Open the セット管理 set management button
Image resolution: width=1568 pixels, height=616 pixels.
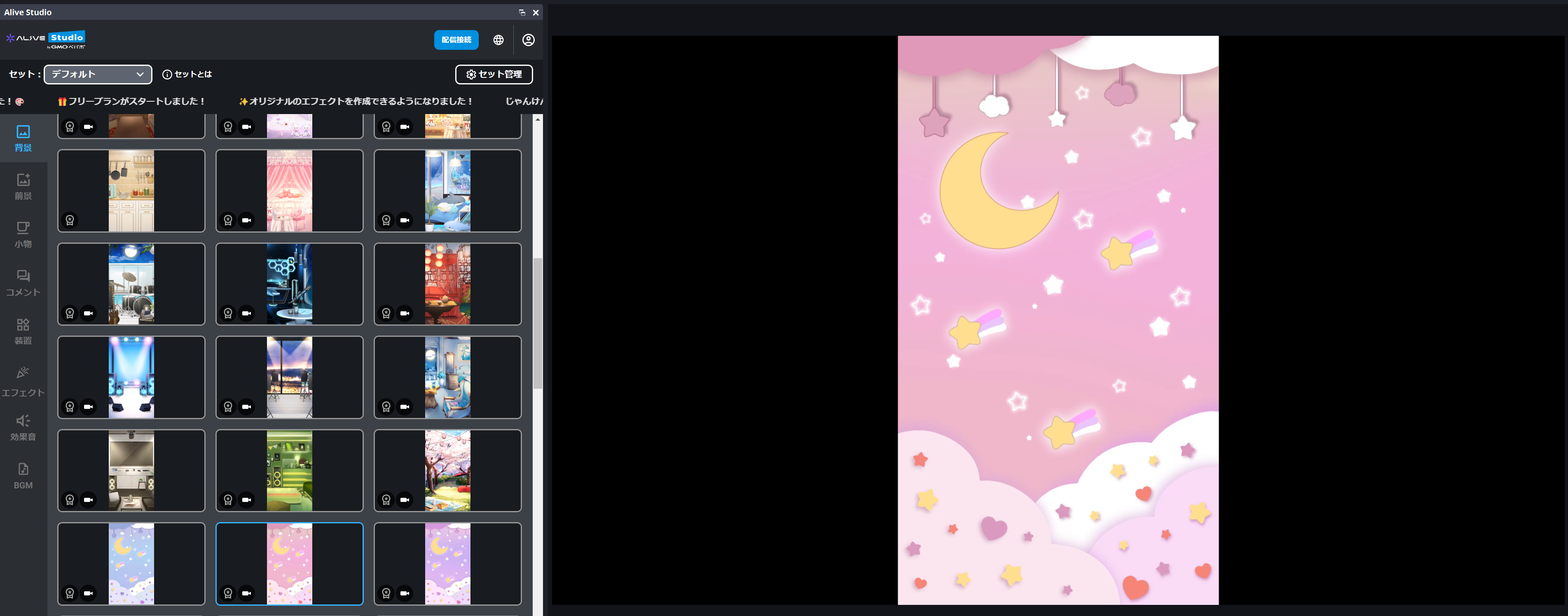(x=494, y=74)
